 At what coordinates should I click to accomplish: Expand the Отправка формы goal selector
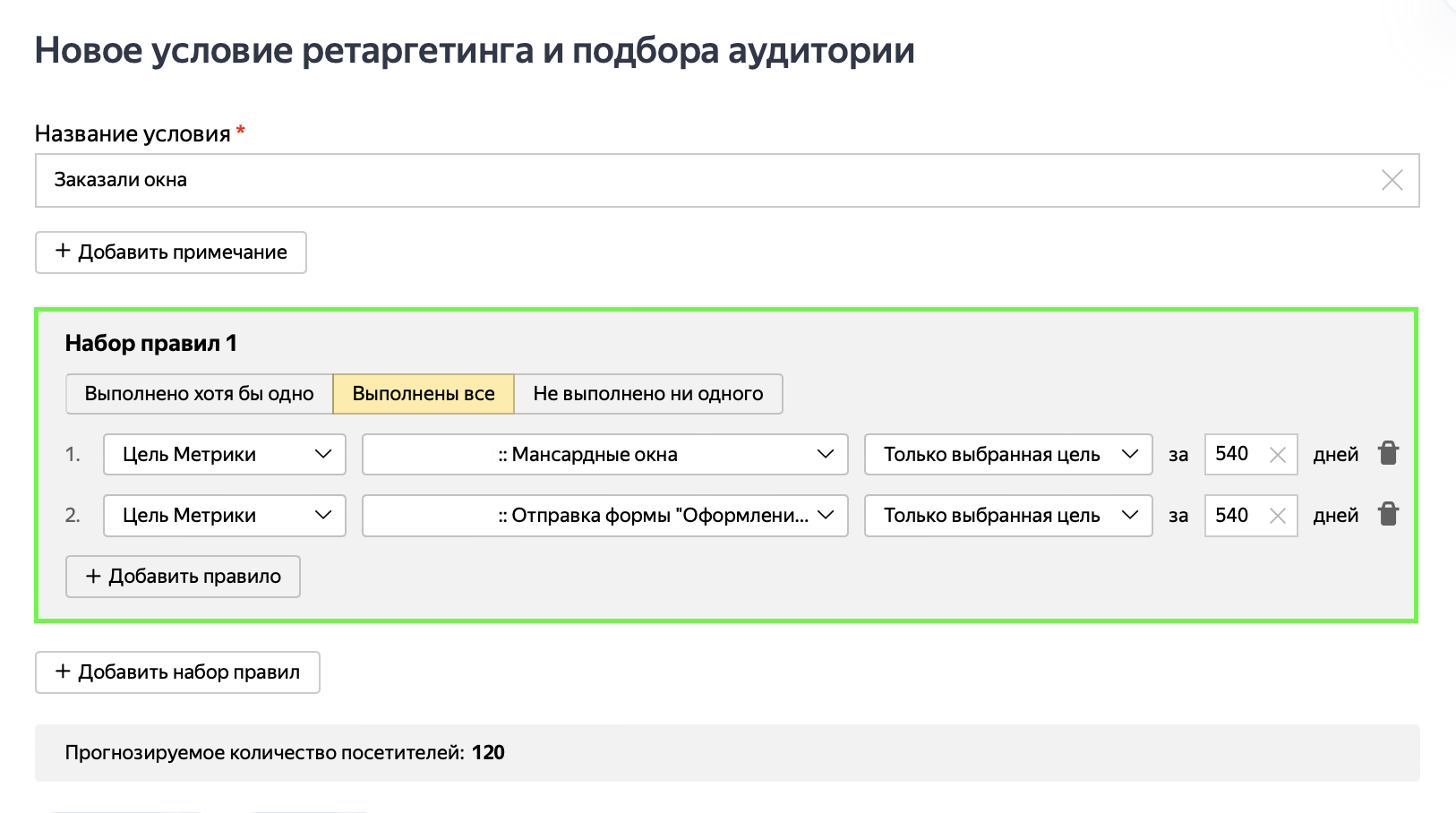coord(604,515)
